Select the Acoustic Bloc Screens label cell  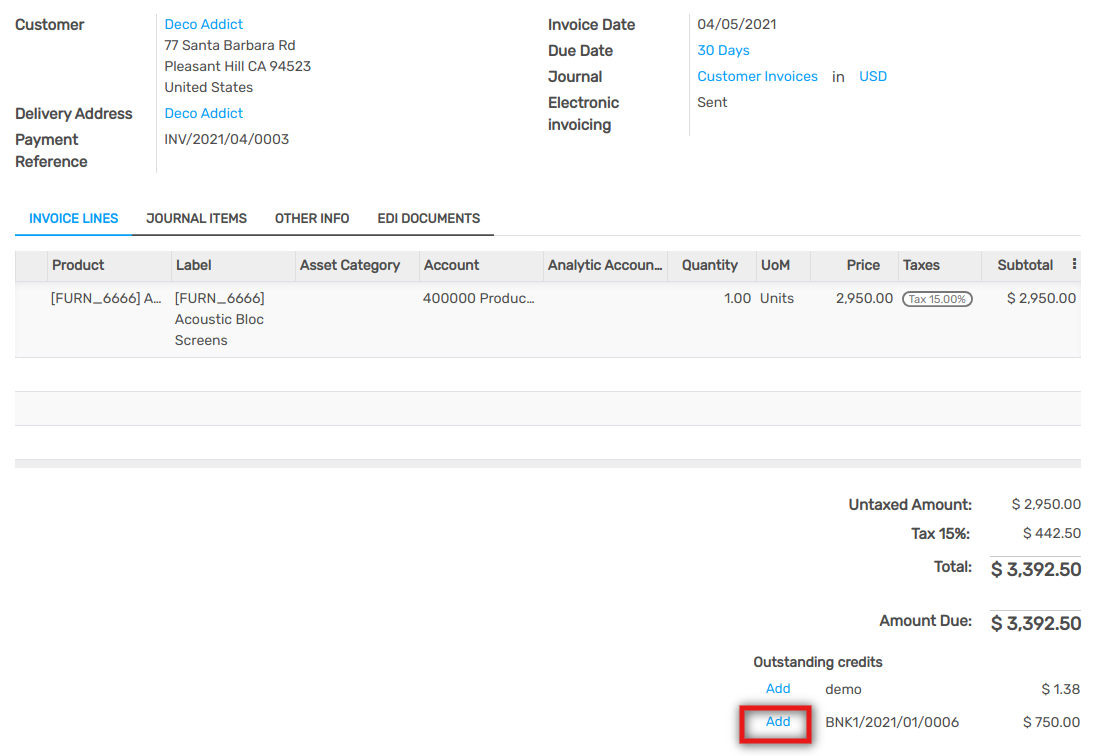(x=219, y=319)
